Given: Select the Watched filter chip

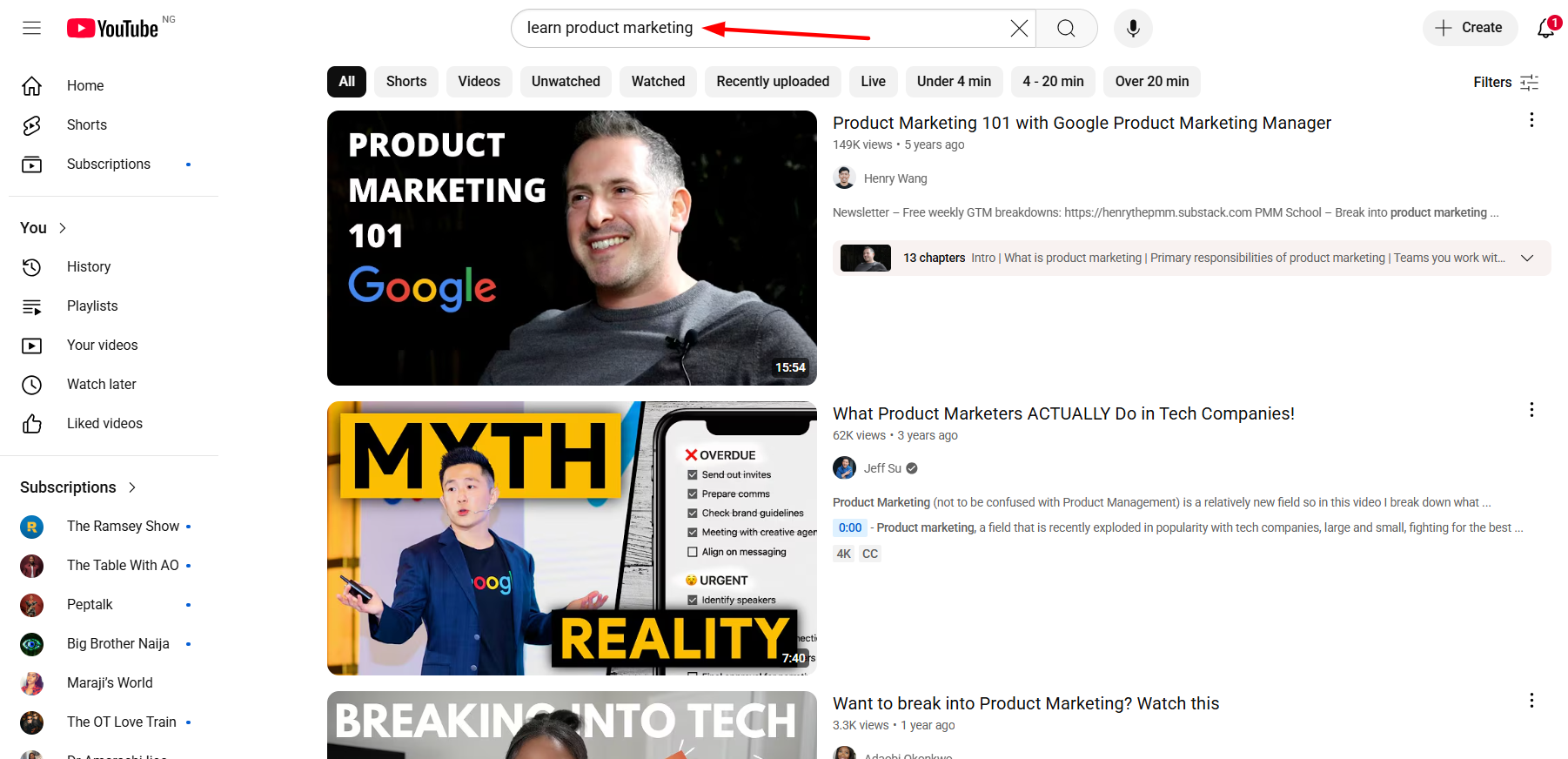Looking at the screenshot, I should (658, 82).
